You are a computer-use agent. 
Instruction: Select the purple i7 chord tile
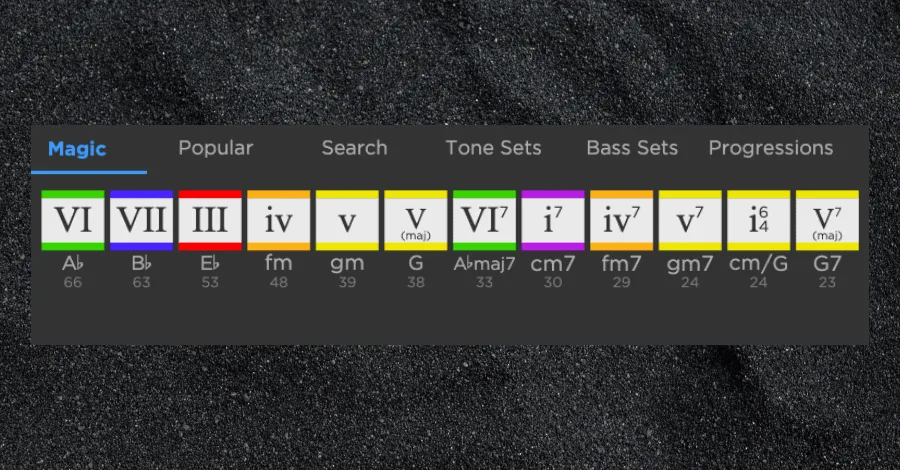pyautogui.click(x=553, y=220)
